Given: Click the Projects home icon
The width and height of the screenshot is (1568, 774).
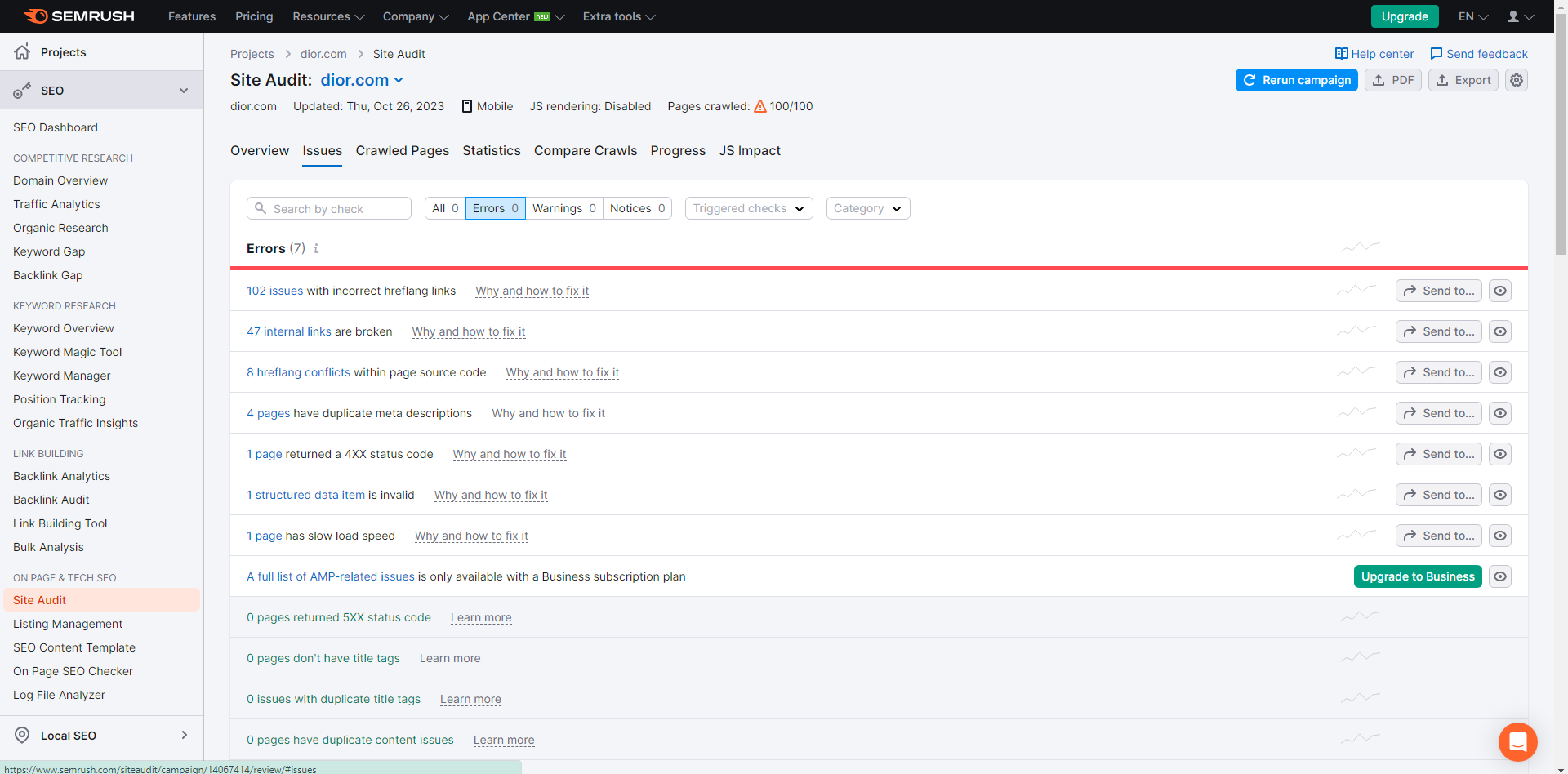Looking at the screenshot, I should 22,51.
